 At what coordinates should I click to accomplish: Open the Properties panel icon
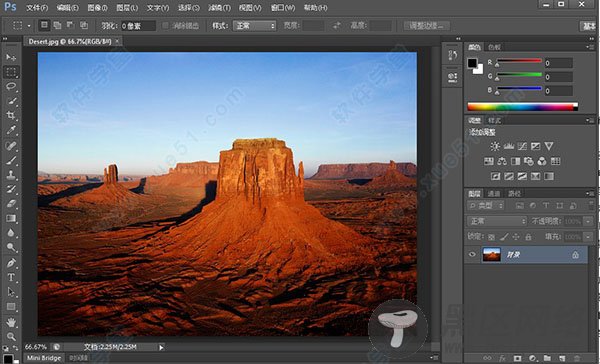pyautogui.click(x=453, y=77)
